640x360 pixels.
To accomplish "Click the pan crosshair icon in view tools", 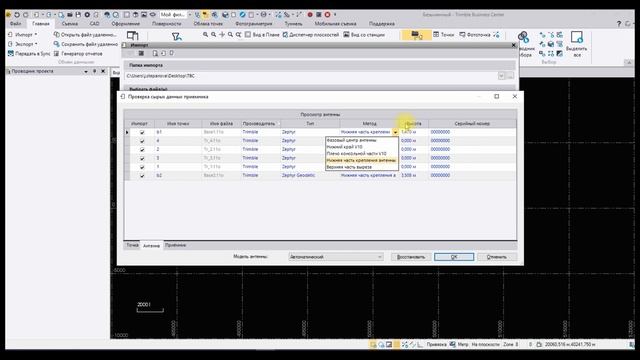I will tap(222, 35).
